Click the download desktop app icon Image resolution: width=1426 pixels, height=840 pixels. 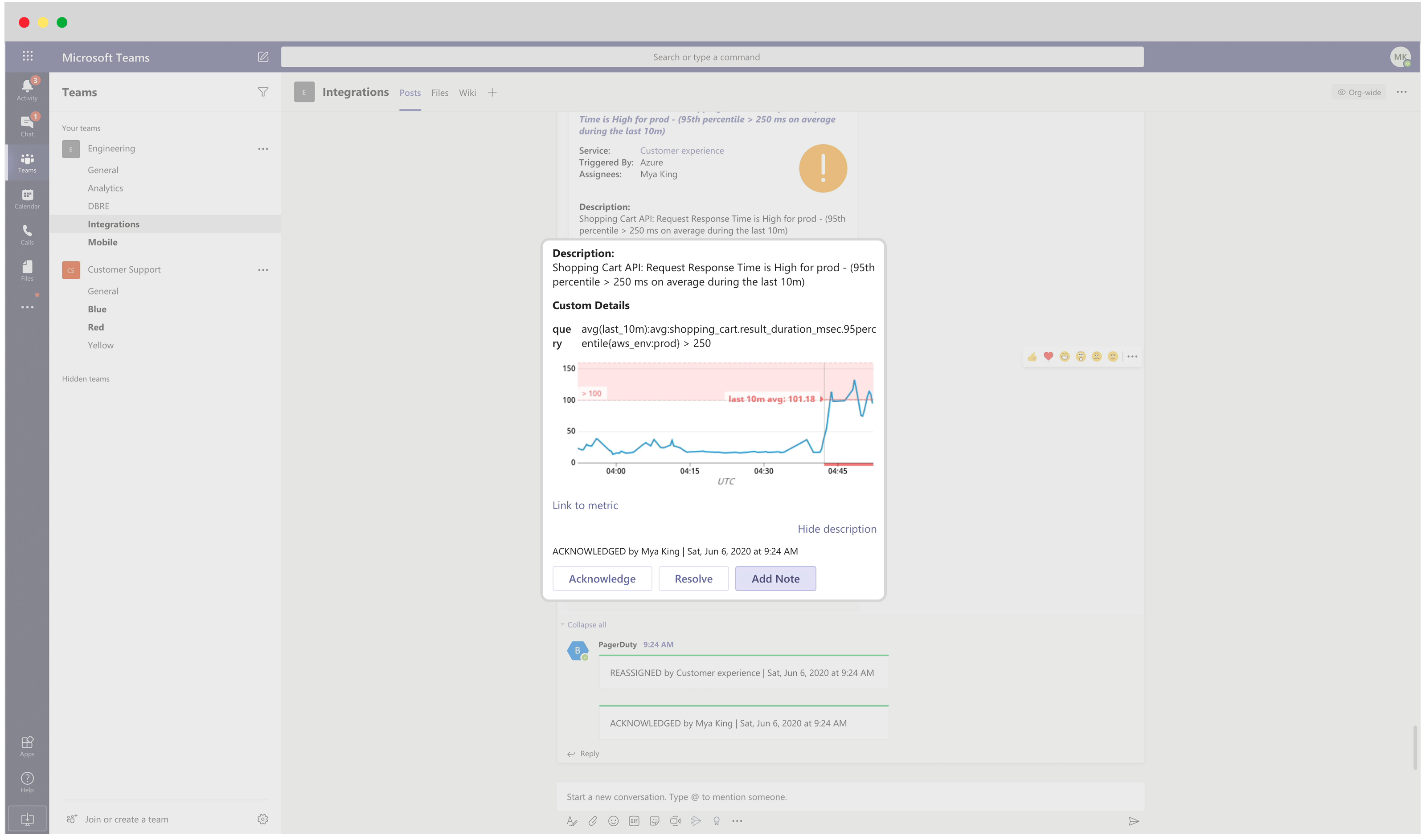27,819
